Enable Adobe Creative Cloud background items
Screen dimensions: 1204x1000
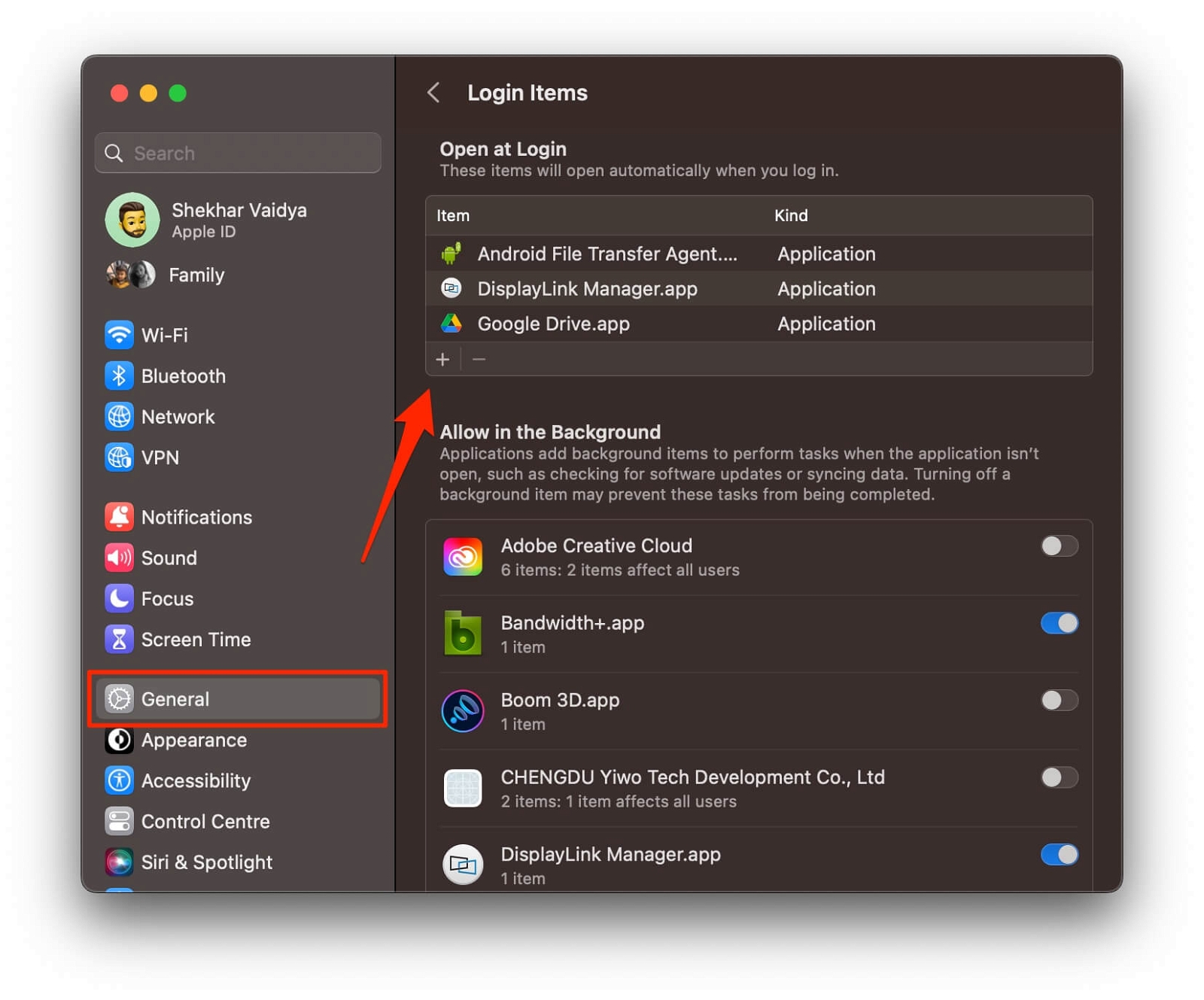point(1060,546)
